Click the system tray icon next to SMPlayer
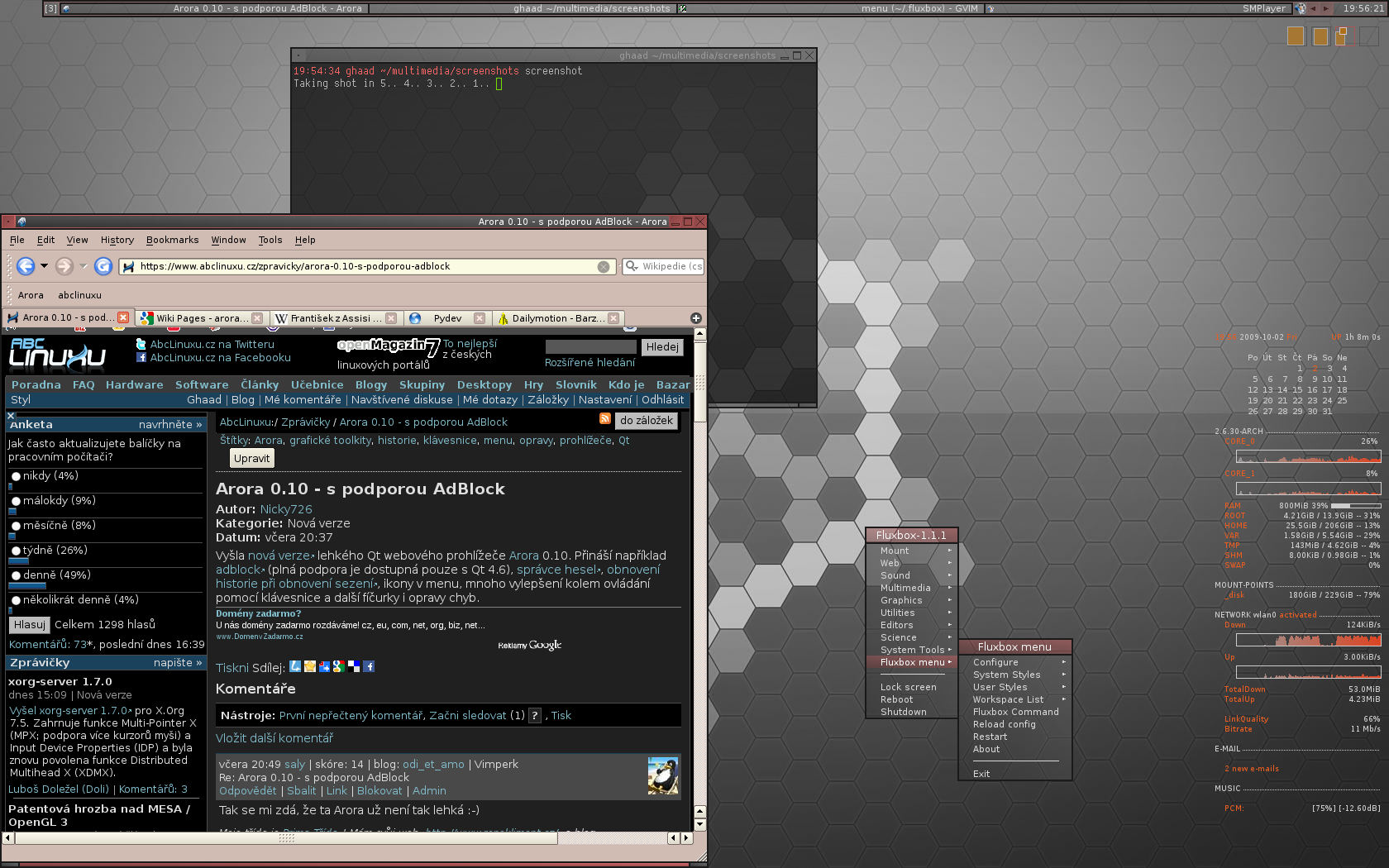The height and width of the screenshot is (868, 1389). [x=1301, y=8]
